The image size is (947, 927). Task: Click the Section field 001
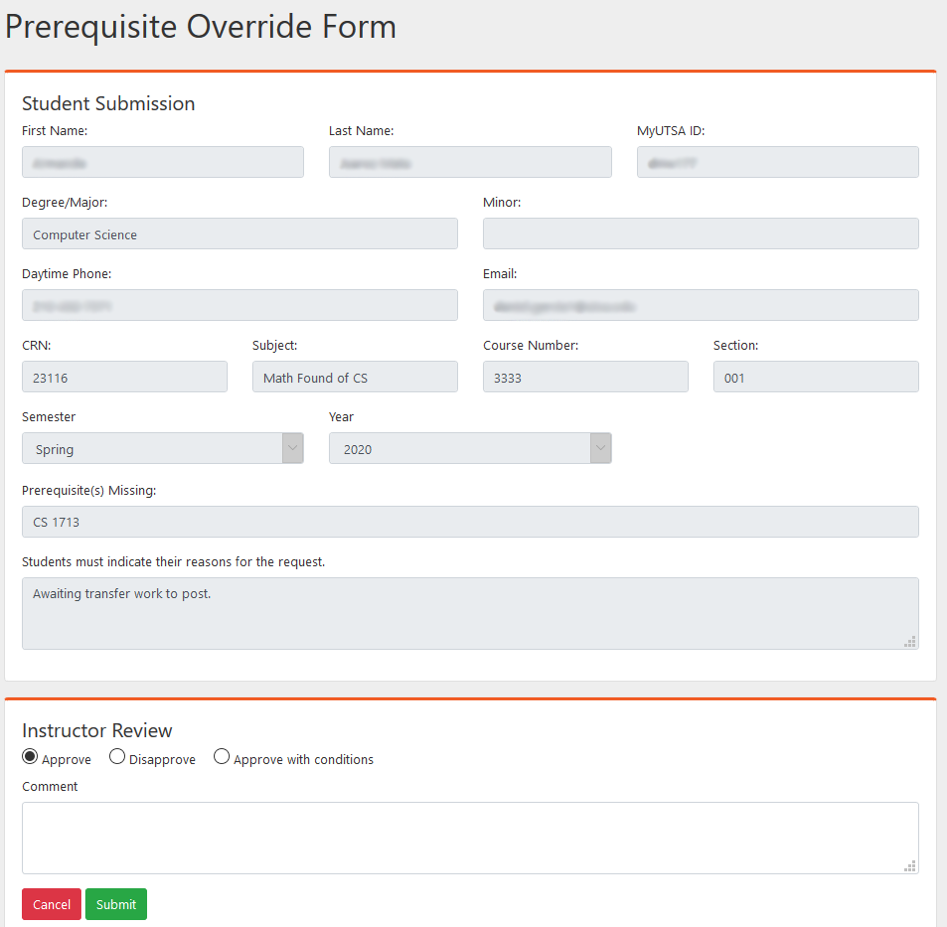tap(816, 377)
